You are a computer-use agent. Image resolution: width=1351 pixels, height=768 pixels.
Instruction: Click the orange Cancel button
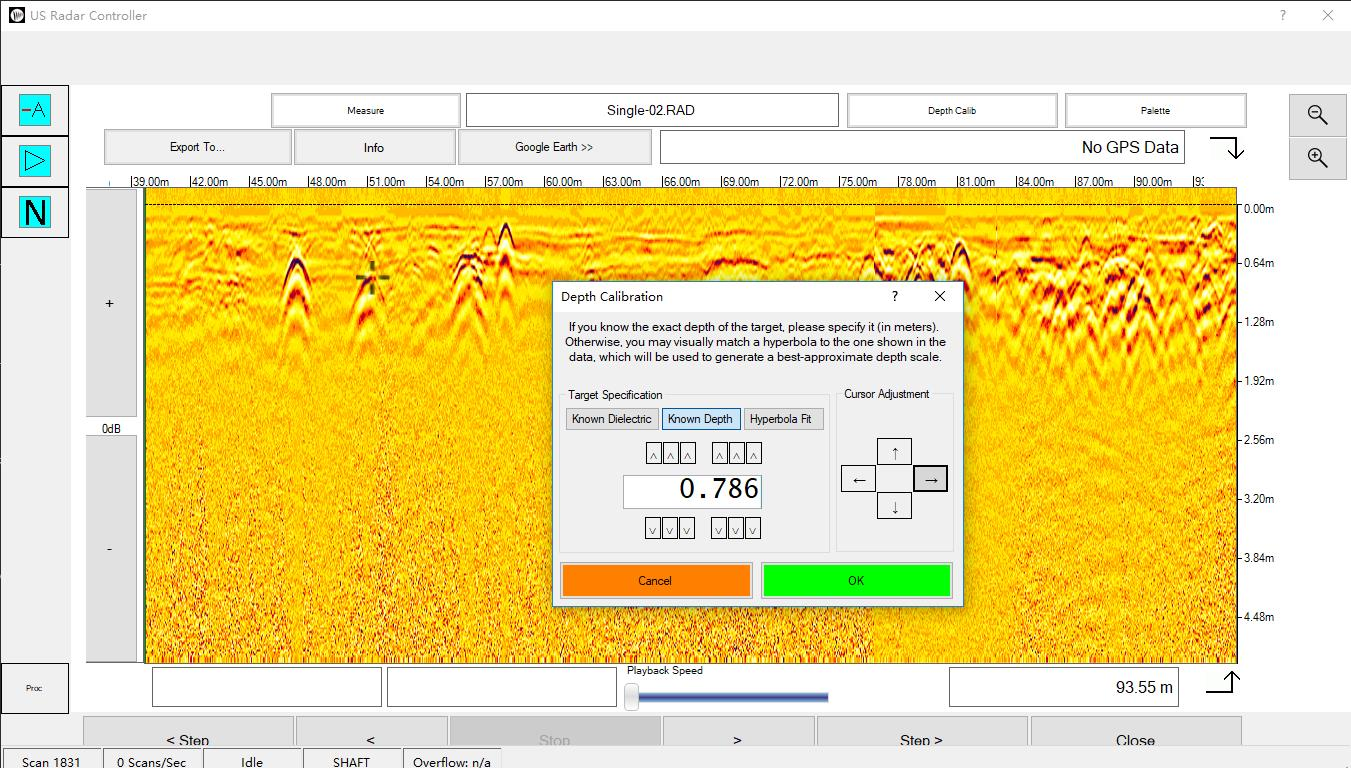655,580
